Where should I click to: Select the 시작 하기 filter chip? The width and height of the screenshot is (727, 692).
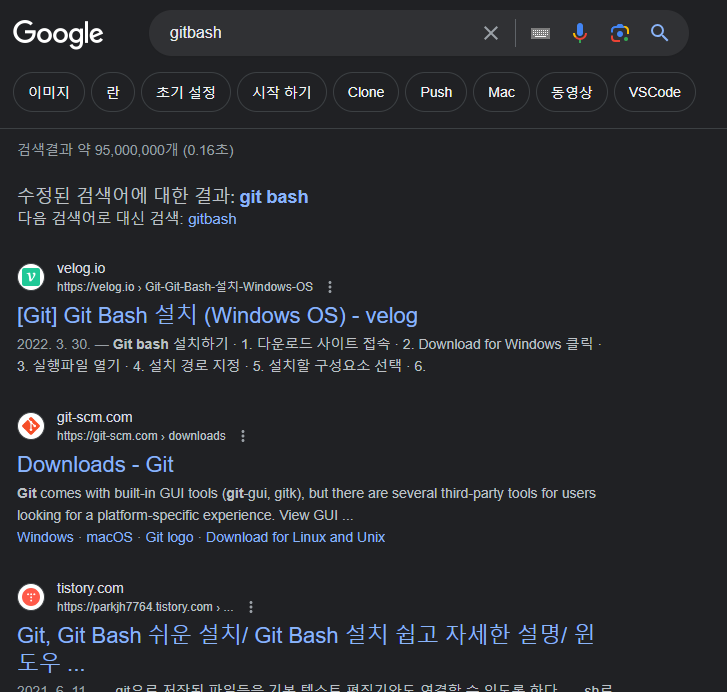[281, 92]
